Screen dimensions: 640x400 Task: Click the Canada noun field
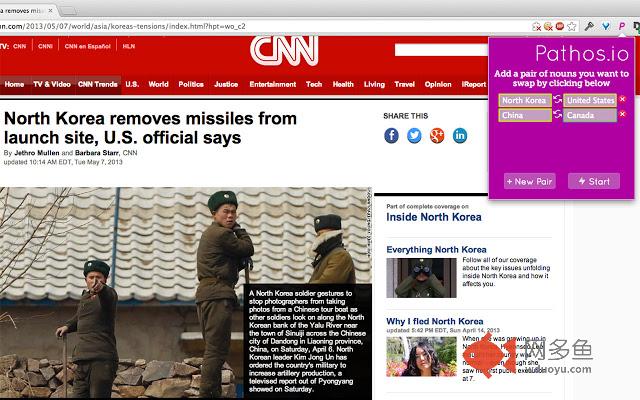click(x=590, y=115)
